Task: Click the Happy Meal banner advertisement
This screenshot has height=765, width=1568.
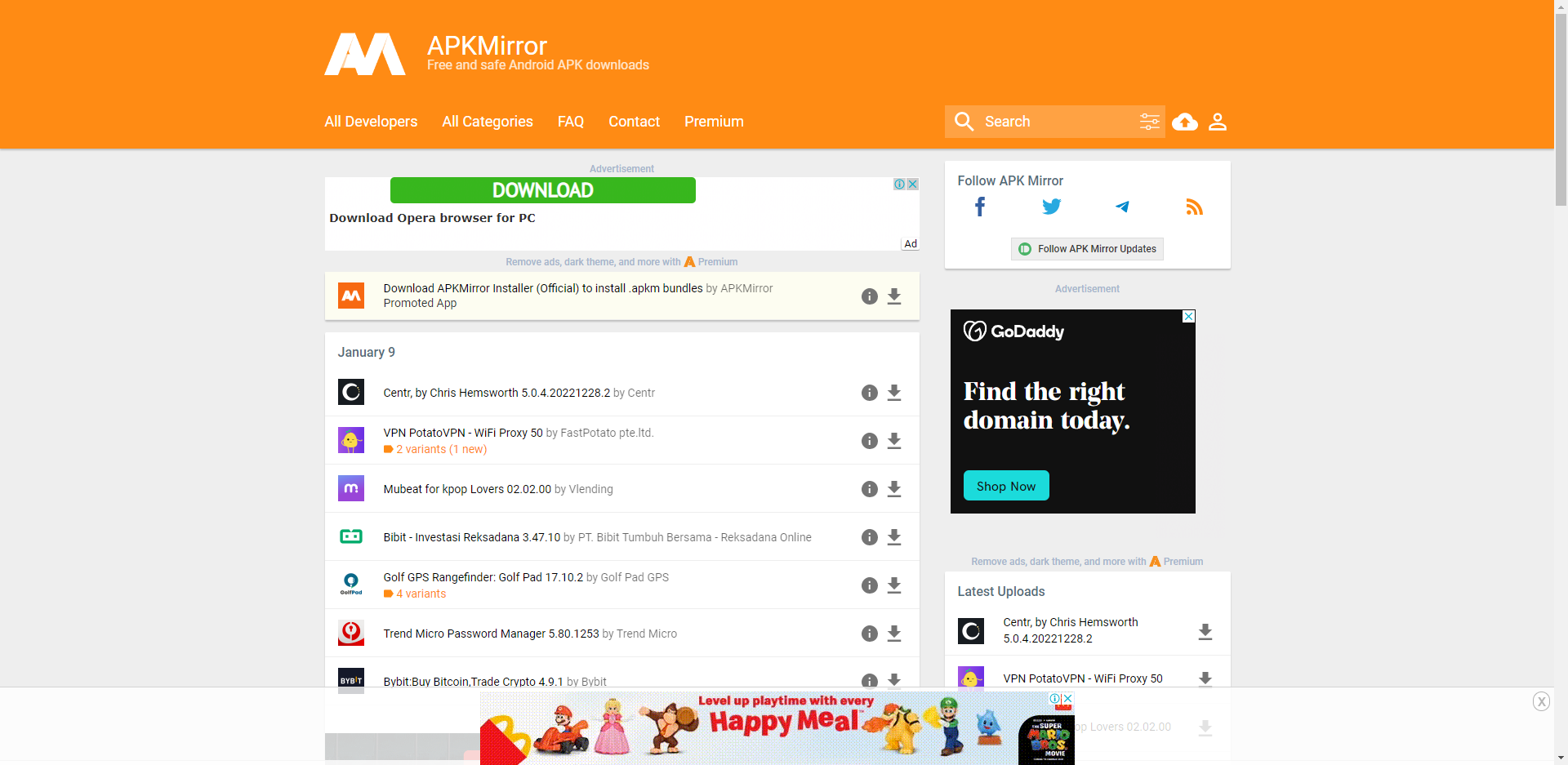Action: point(777,728)
